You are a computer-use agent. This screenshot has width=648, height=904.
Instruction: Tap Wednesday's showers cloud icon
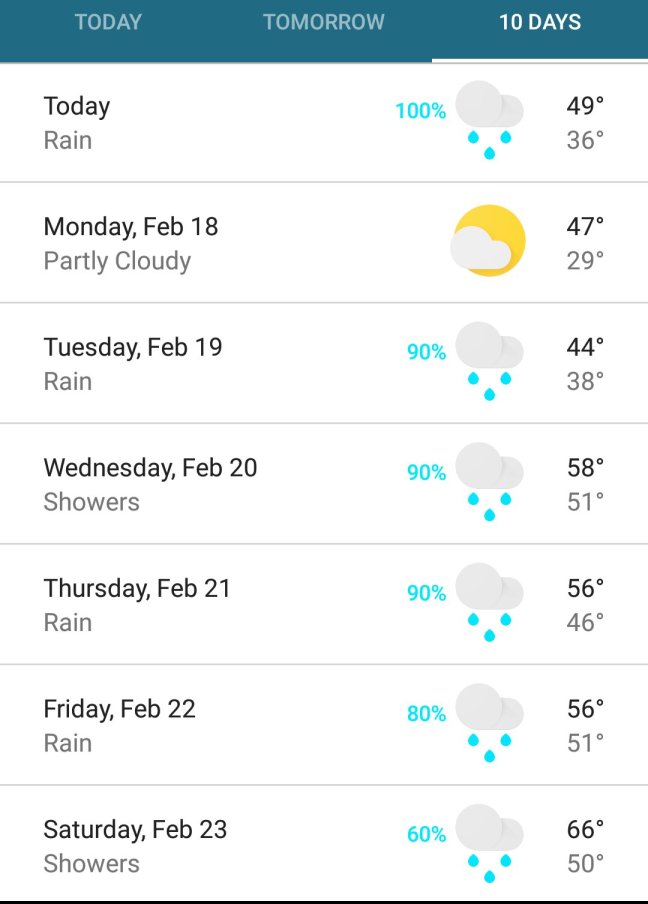pos(489,481)
